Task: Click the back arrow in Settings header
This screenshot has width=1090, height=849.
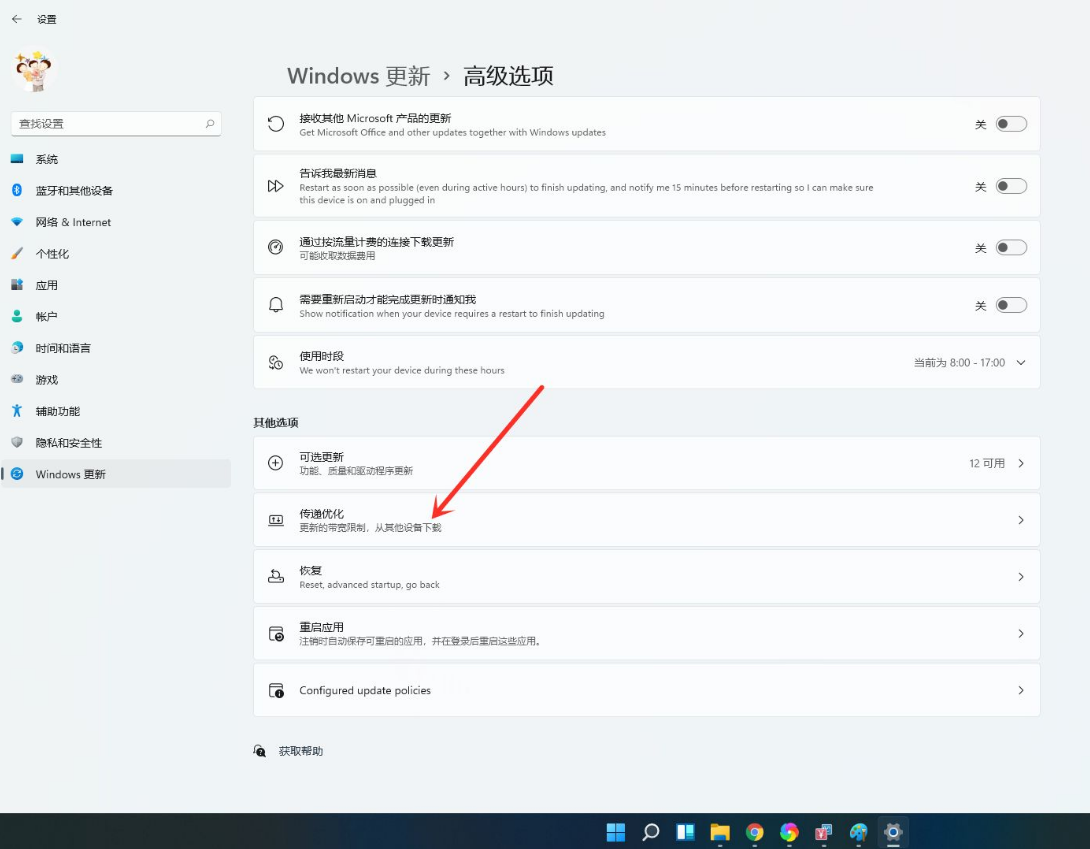Action: click(x=16, y=19)
